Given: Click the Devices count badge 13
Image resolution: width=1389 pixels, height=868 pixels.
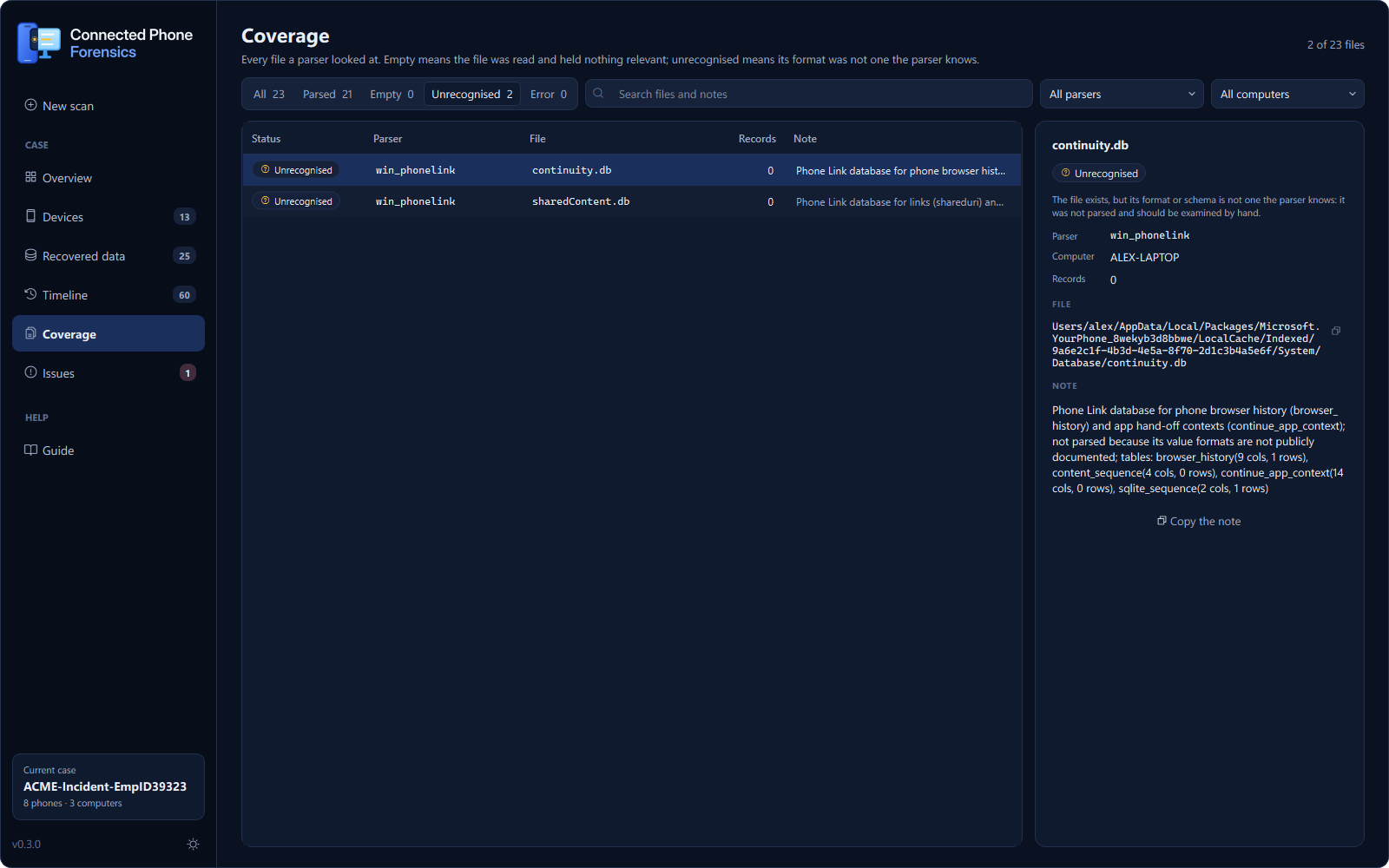Looking at the screenshot, I should click(x=184, y=217).
